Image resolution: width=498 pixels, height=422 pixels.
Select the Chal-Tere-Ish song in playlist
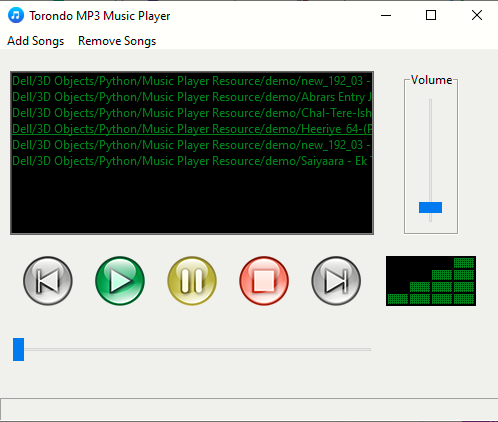point(192,113)
